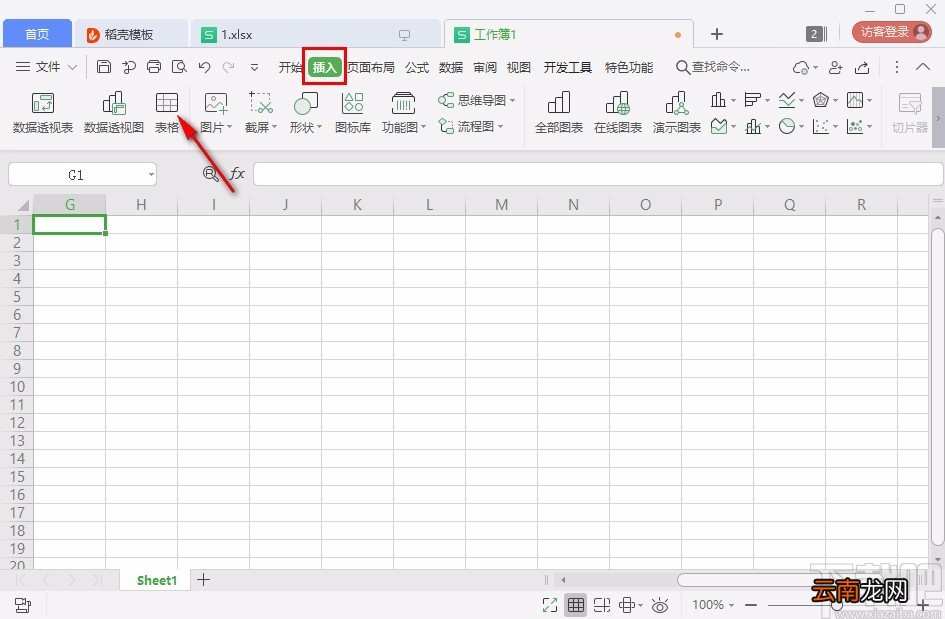Image resolution: width=945 pixels, height=619 pixels.
Task: Insert a horizontal bar chart
Action: click(752, 99)
